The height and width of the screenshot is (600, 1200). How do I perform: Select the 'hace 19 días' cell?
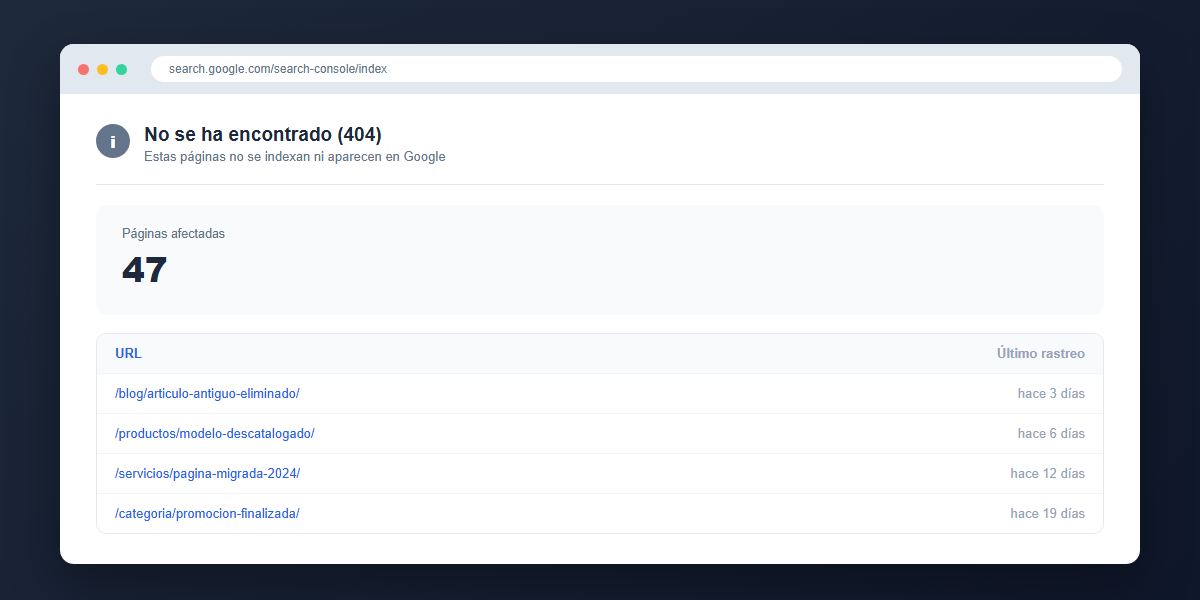1047,514
